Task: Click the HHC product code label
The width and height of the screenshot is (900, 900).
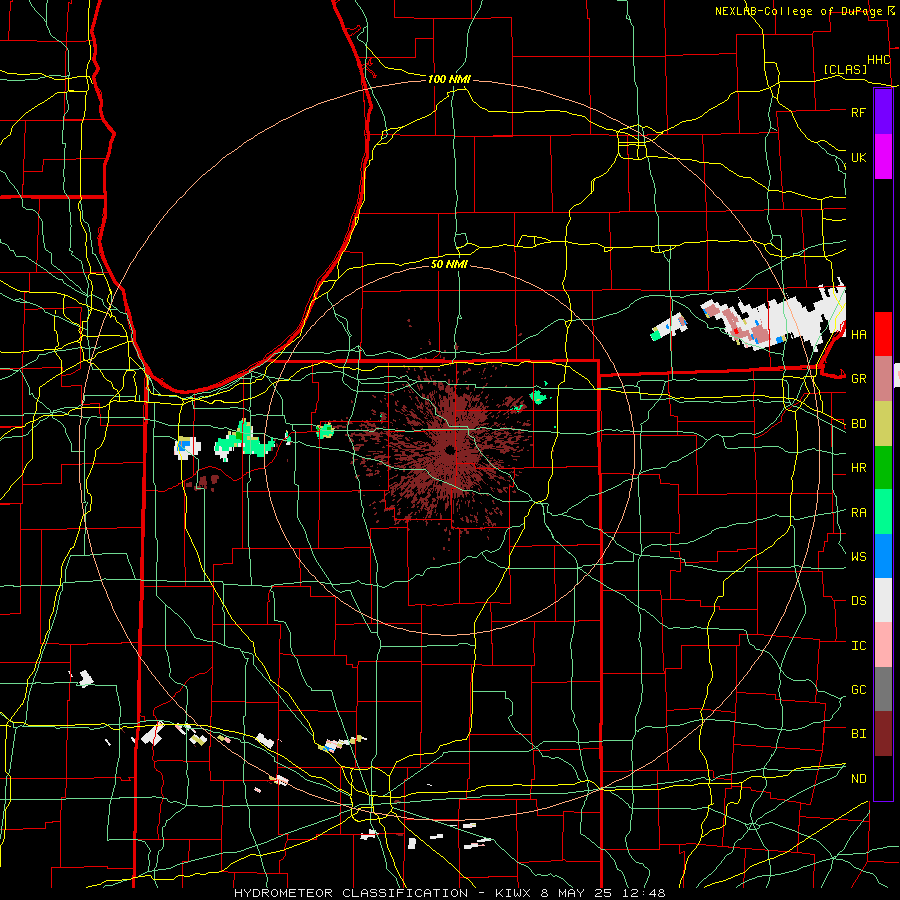Action: tap(879, 60)
